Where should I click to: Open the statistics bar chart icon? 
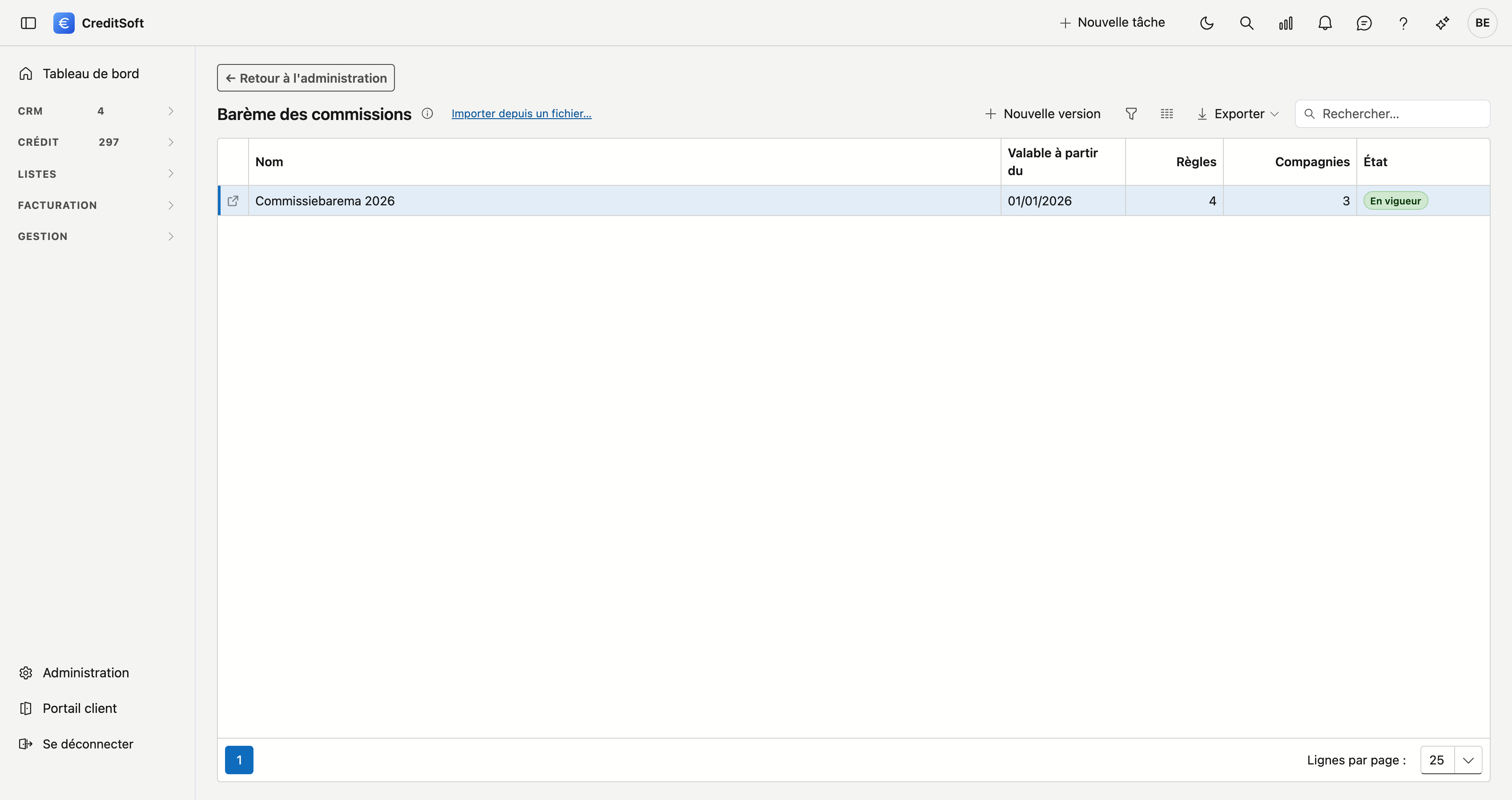(x=1286, y=23)
